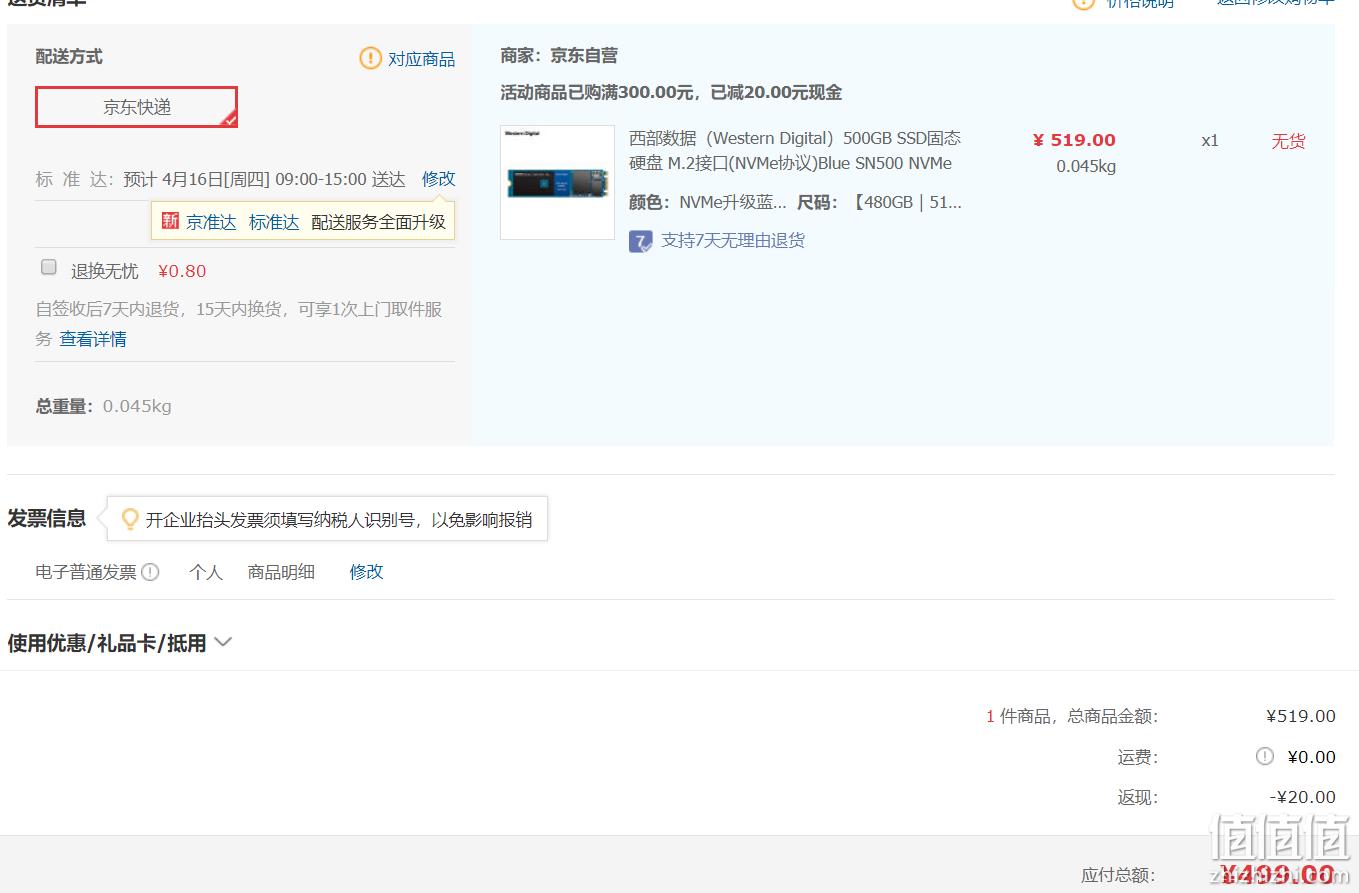Click the 电子普通发票 label
The width and height of the screenshot is (1359, 893).
[x=86, y=572]
